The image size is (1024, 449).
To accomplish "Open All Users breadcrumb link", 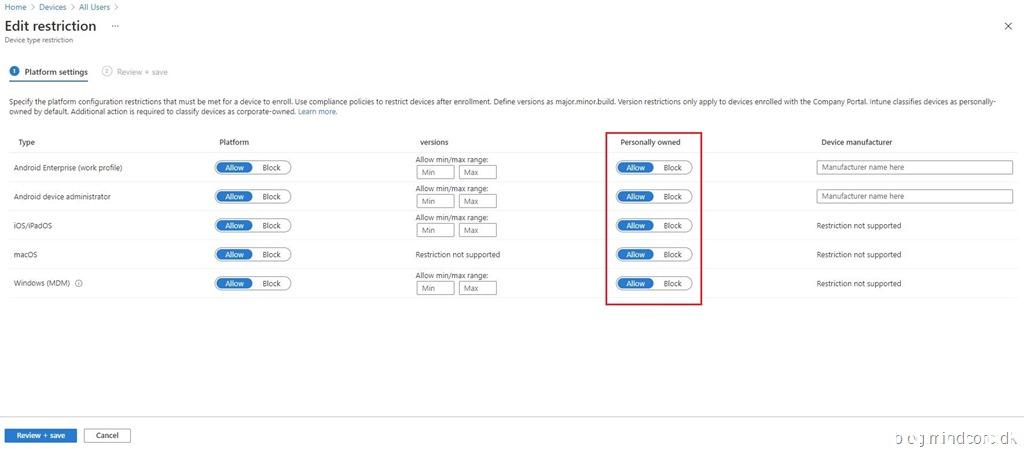I will 95,7.
